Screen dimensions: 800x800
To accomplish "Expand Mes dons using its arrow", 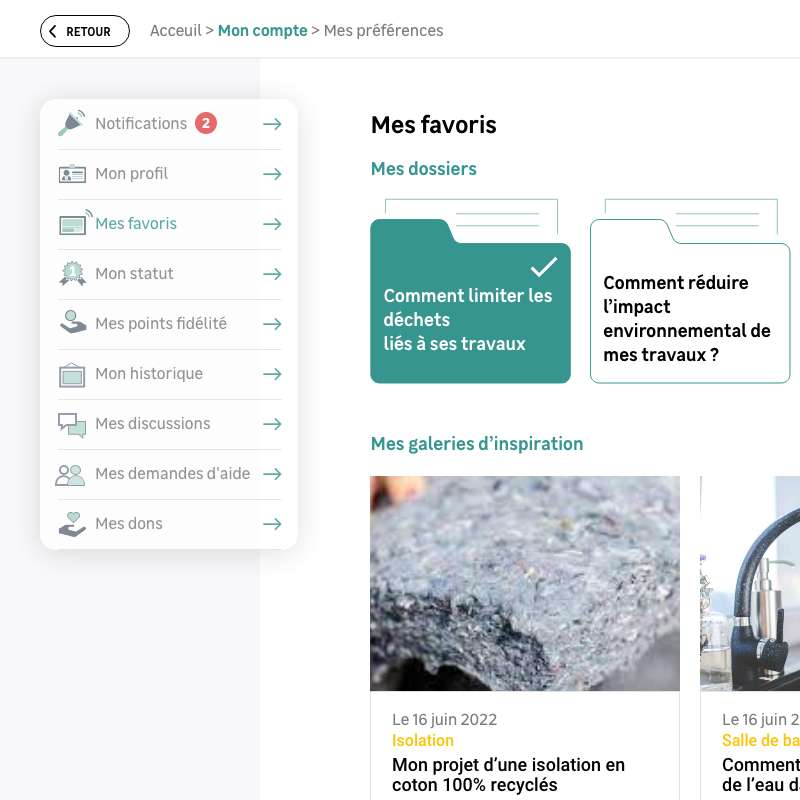I will (x=272, y=524).
